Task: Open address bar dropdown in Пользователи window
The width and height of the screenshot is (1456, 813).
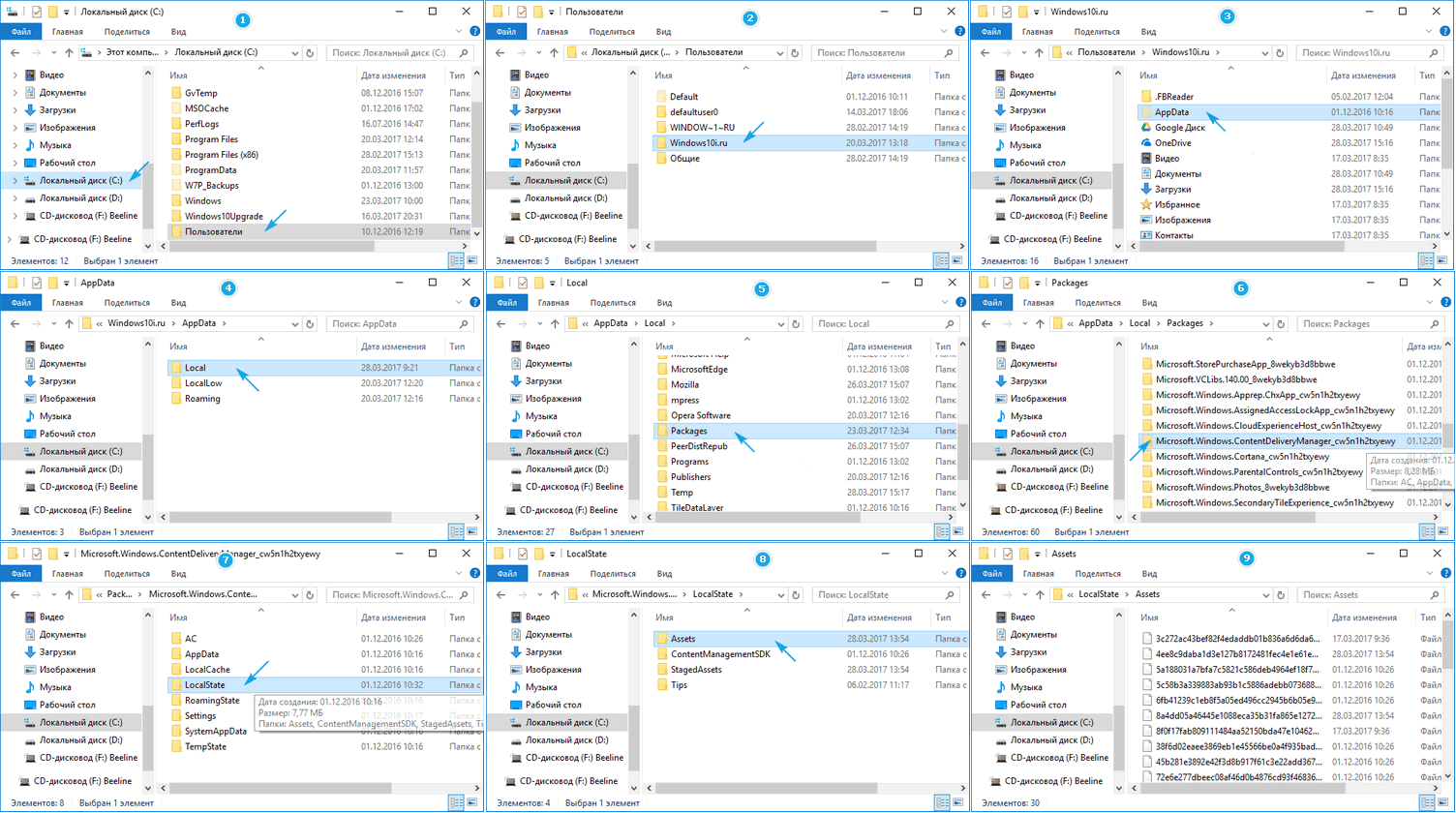Action: [779, 53]
